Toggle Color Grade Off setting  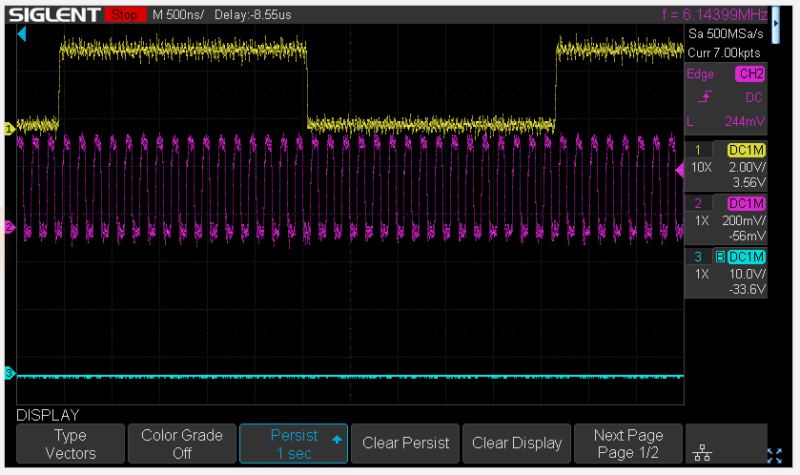(x=181, y=443)
